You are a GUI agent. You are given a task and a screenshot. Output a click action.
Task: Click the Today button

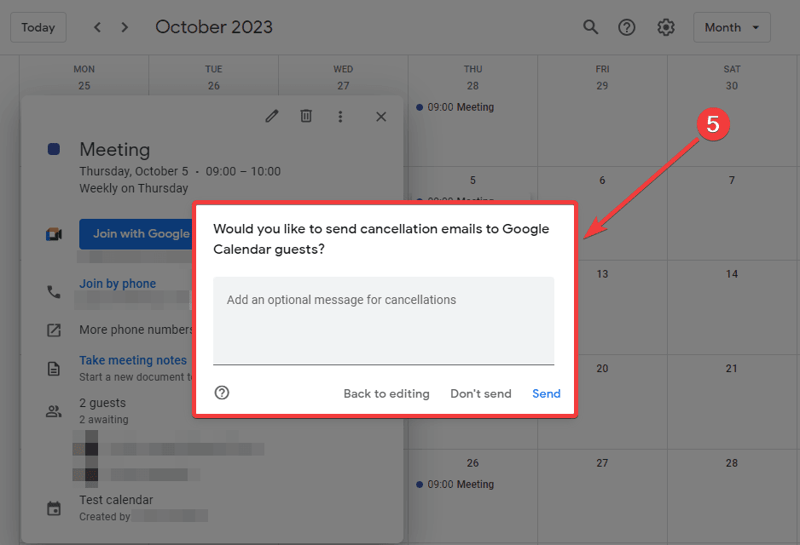(38, 28)
